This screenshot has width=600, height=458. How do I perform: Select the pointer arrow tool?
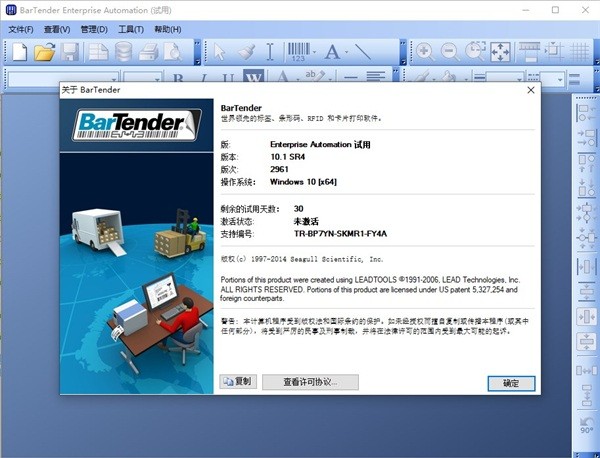pyautogui.click(x=220, y=51)
